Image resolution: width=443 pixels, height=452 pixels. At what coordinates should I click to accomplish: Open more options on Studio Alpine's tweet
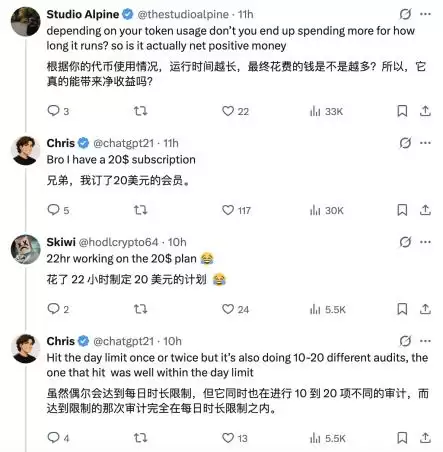pos(425,14)
